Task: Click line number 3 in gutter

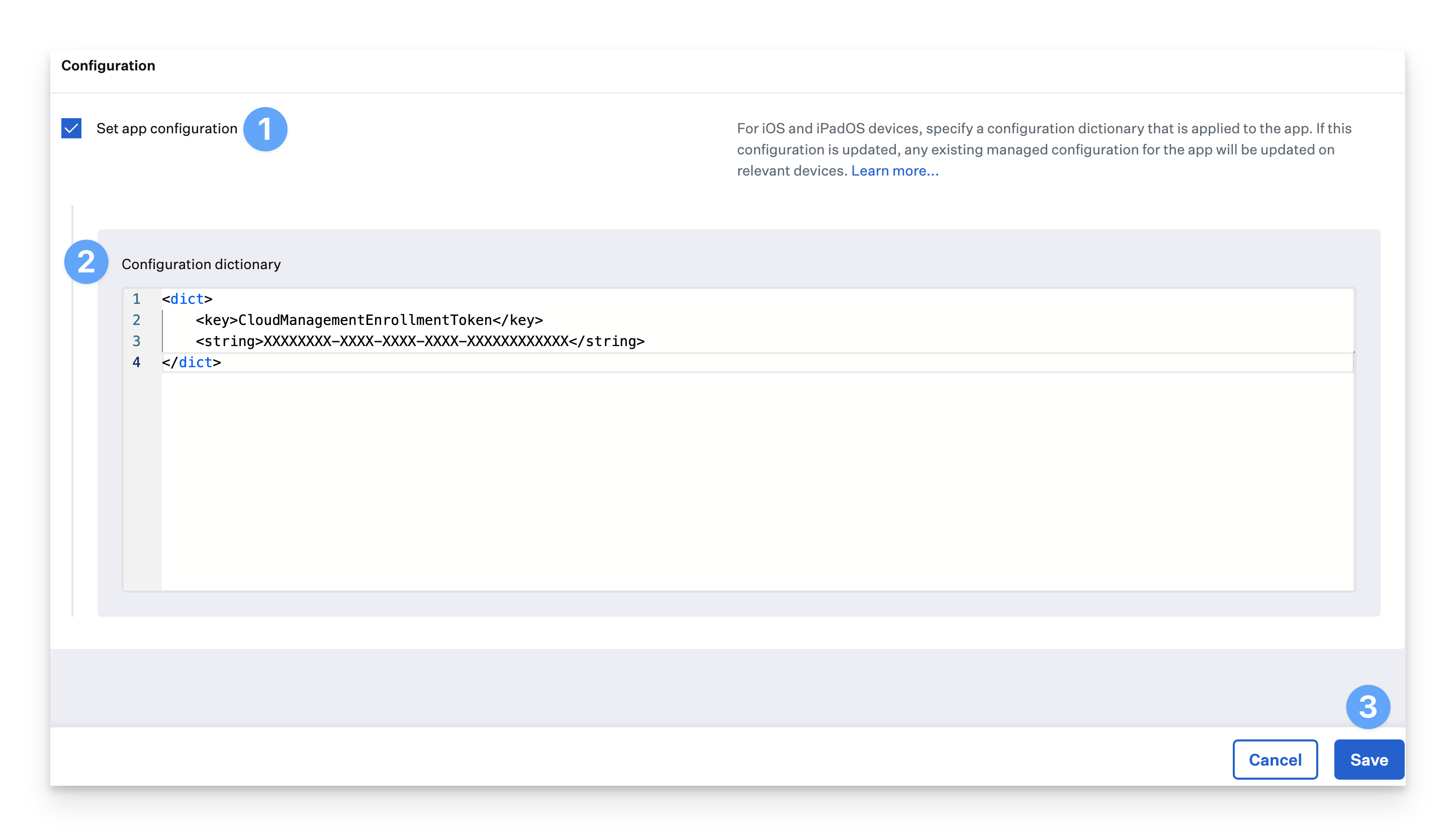Action: (x=137, y=341)
